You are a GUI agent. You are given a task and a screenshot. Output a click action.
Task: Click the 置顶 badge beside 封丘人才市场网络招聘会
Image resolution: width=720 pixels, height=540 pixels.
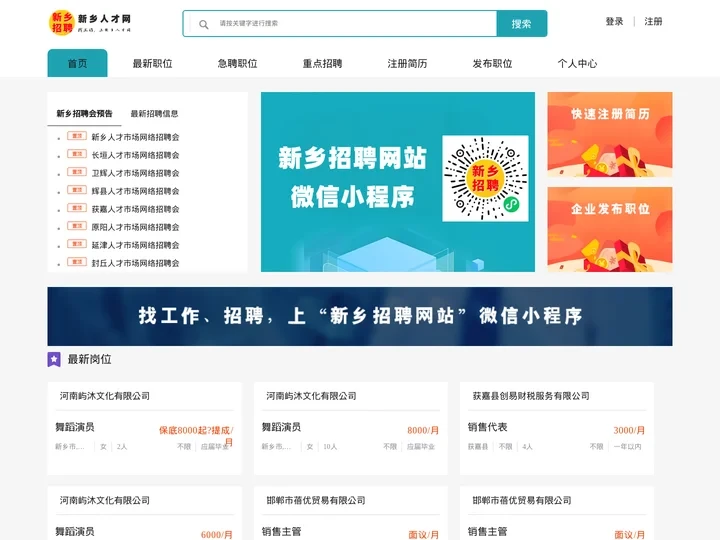point(77,262)
